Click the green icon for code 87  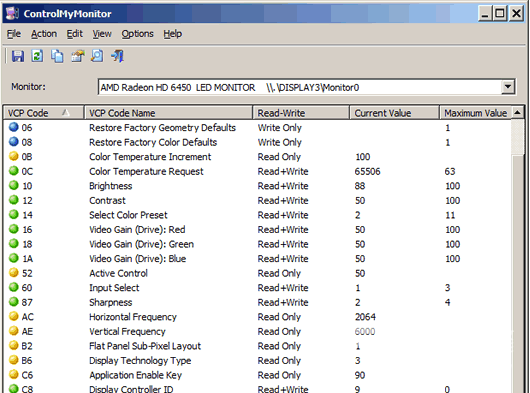[14, 301]
